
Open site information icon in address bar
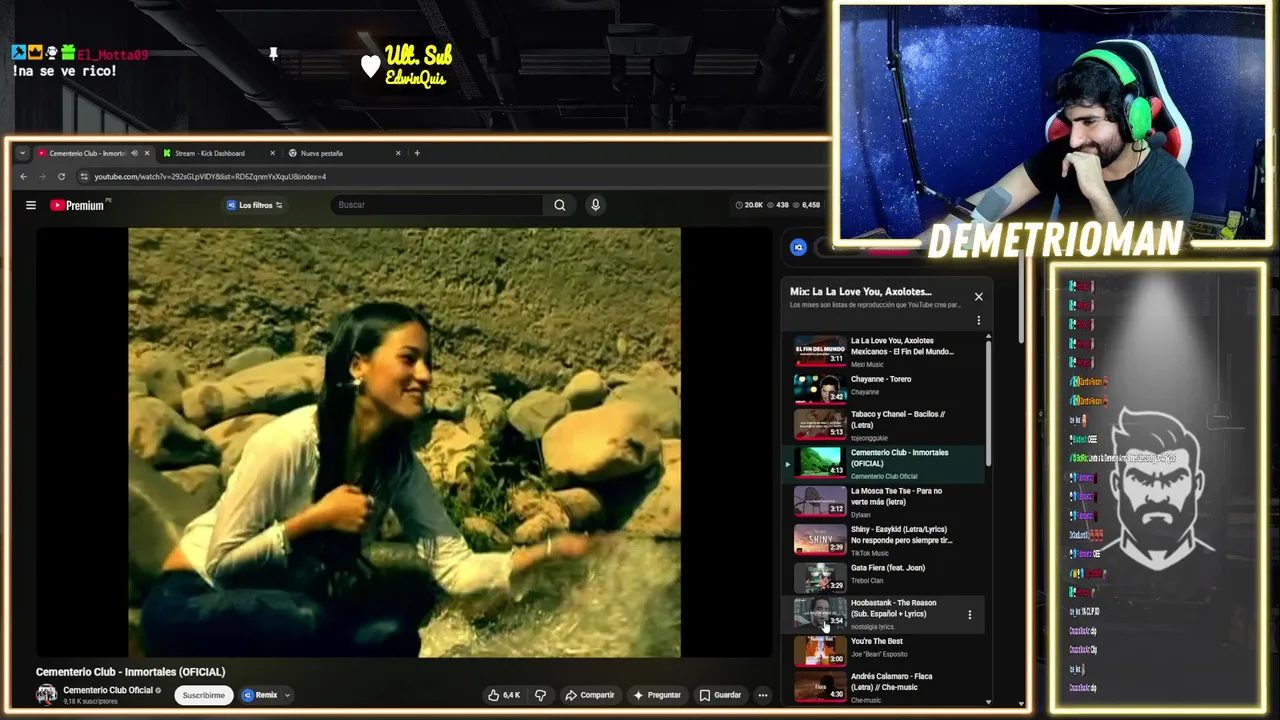point(85,177)
